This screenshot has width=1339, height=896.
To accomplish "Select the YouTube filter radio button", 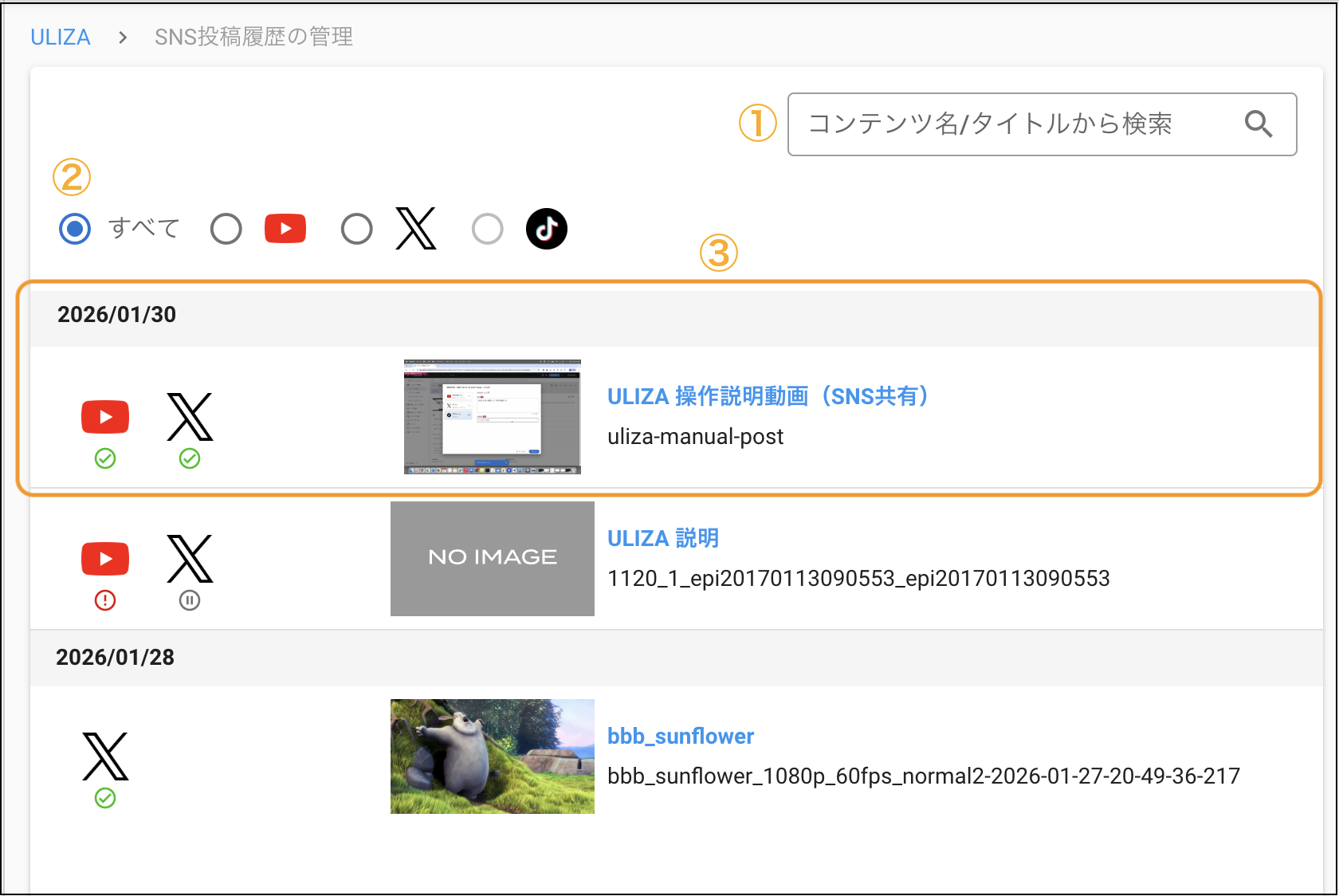I will tap(226, 229).
